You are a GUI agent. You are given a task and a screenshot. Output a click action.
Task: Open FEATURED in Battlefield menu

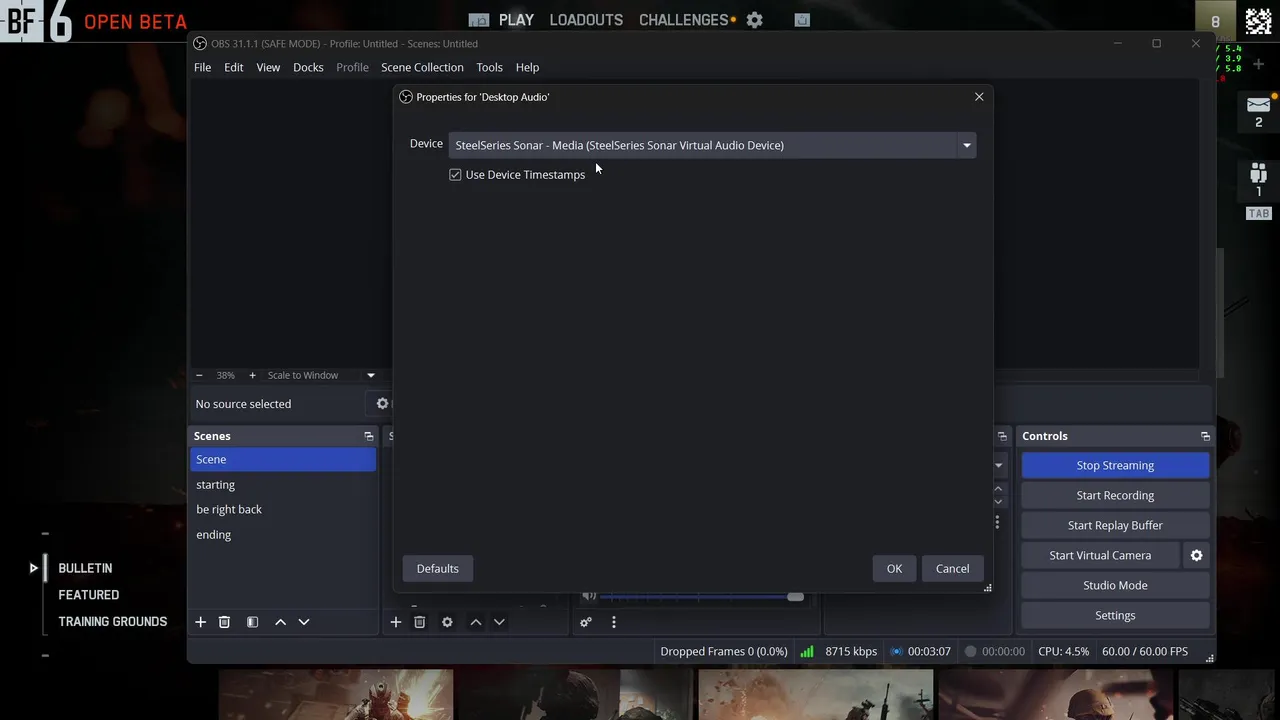point(88,594)
